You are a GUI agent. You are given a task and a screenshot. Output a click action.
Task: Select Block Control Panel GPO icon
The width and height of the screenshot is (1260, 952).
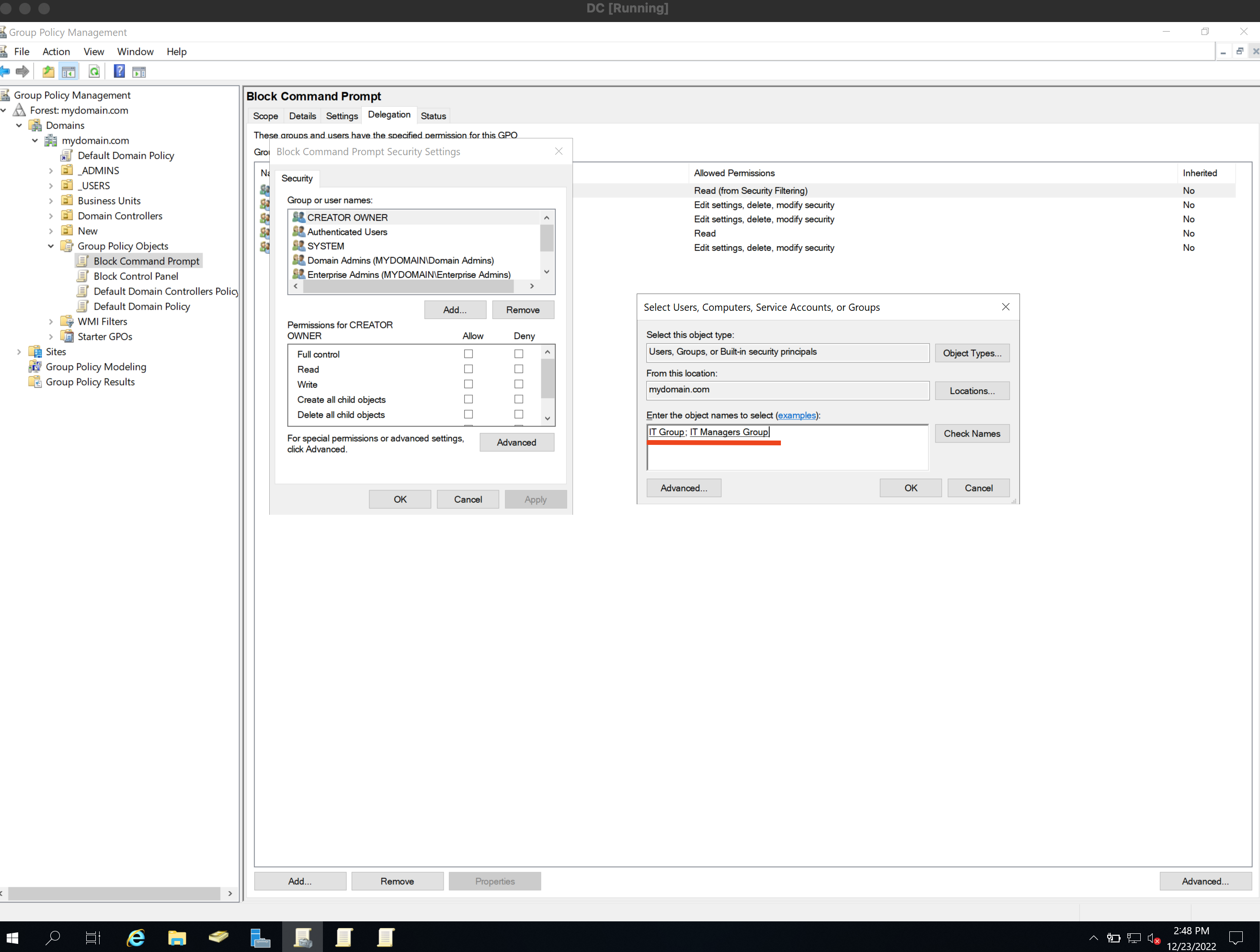[x=82, y=276]
